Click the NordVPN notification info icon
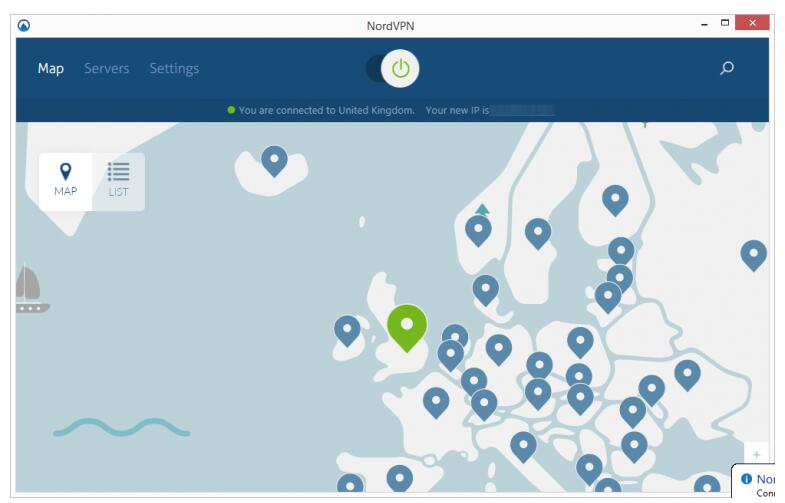This screenshot has width=785, height=503. pyautogui.click(x=746, y=479)
